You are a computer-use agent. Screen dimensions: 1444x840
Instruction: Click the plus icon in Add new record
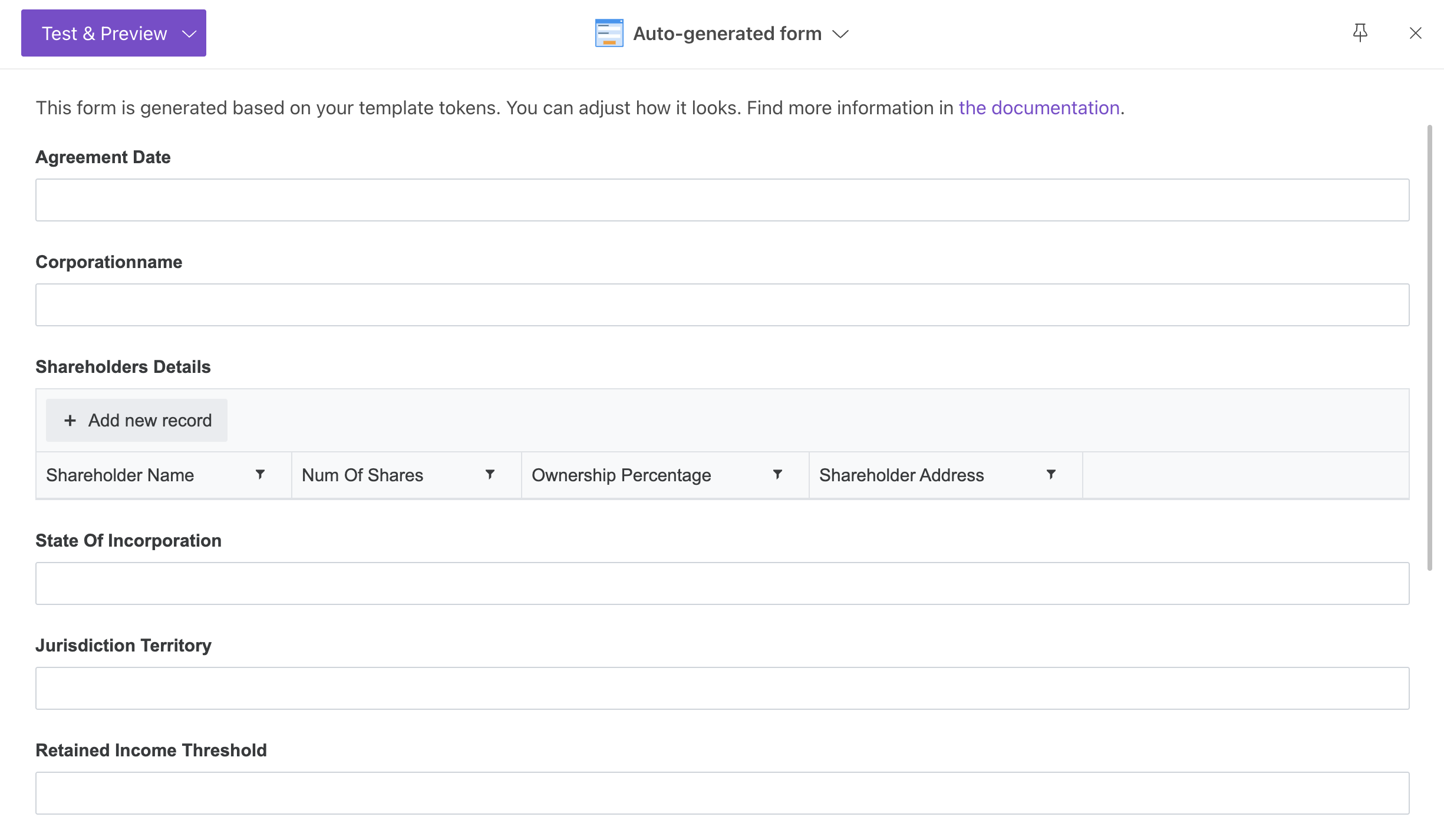tap(70, 421)
